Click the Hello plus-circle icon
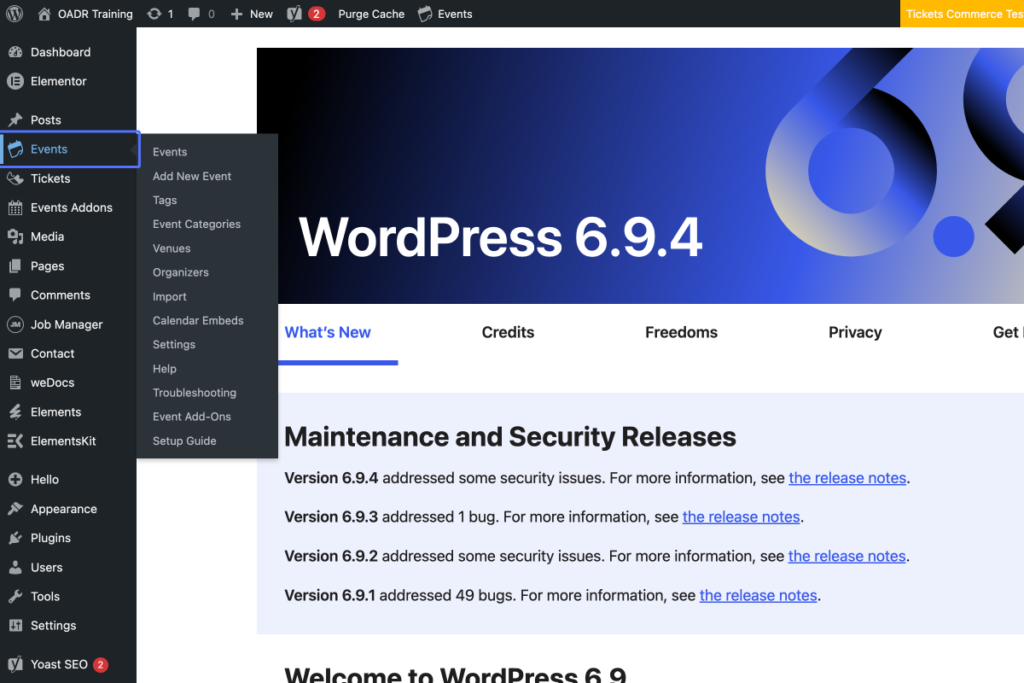 coord(15,479)
